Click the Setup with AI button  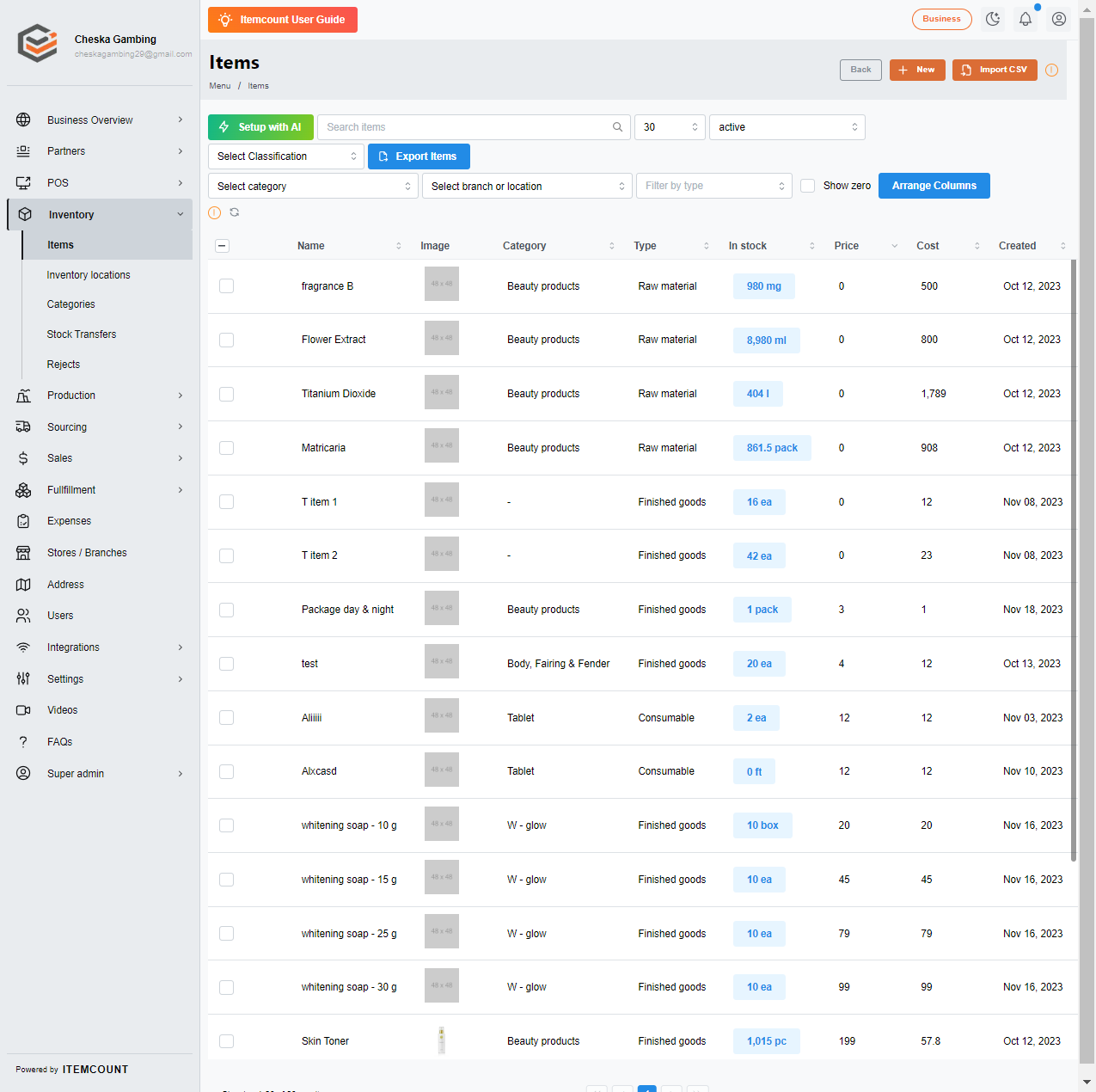click(x=260, y=127)
